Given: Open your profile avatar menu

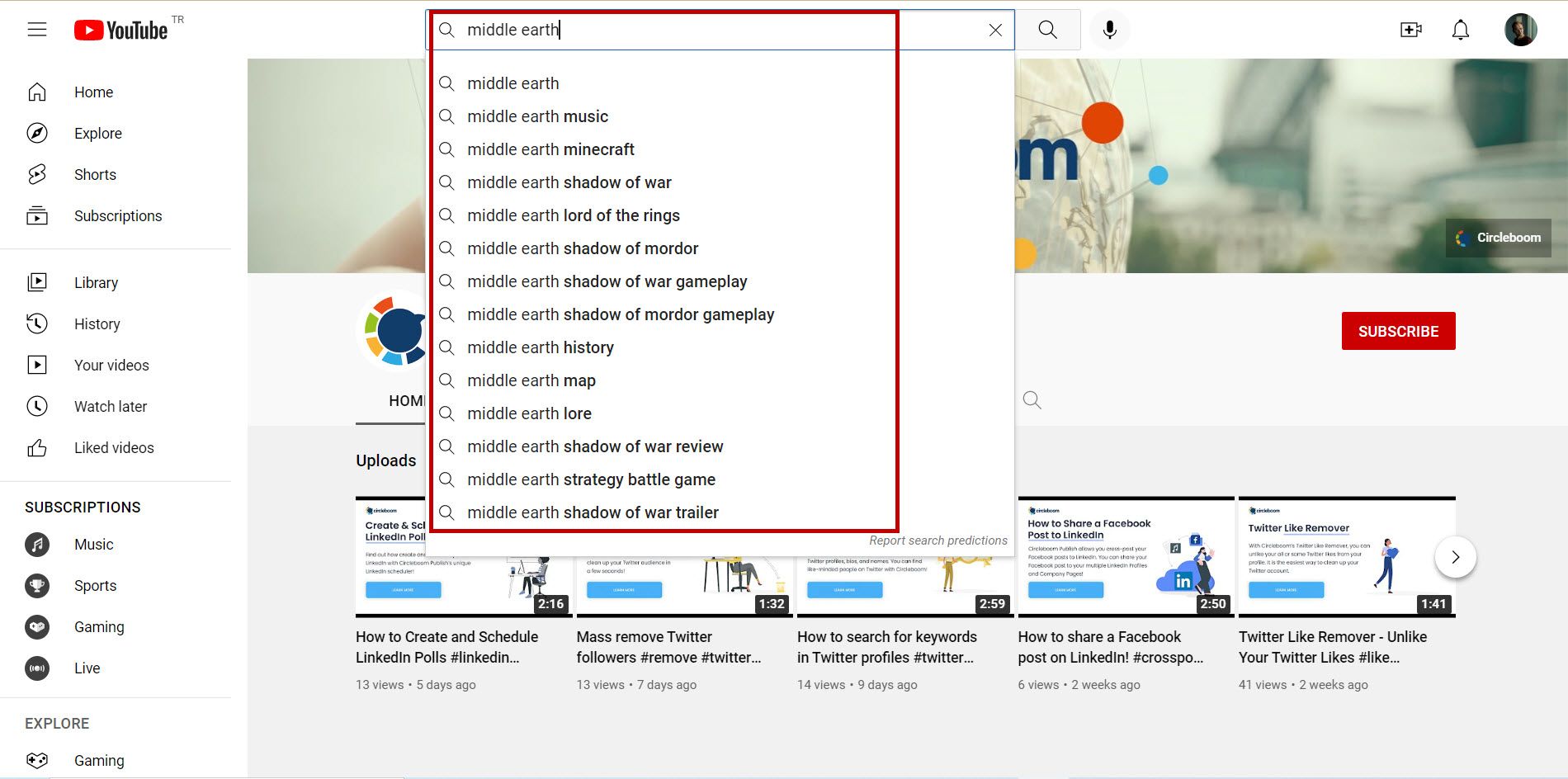Looking at the screenshot, I should tap(1520, 29).
